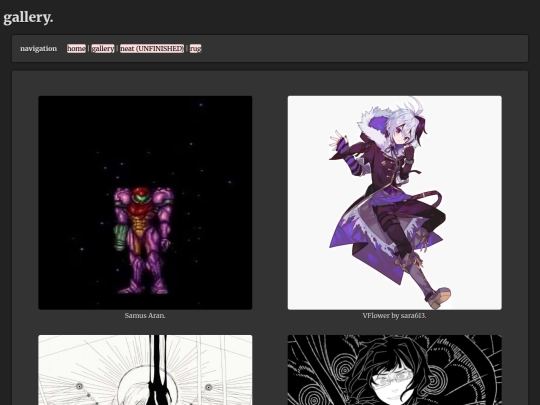Open the Samus Aran pixel art image
Image resolution: width=540 pixels, height=405 pixels.
coord(145,202)
